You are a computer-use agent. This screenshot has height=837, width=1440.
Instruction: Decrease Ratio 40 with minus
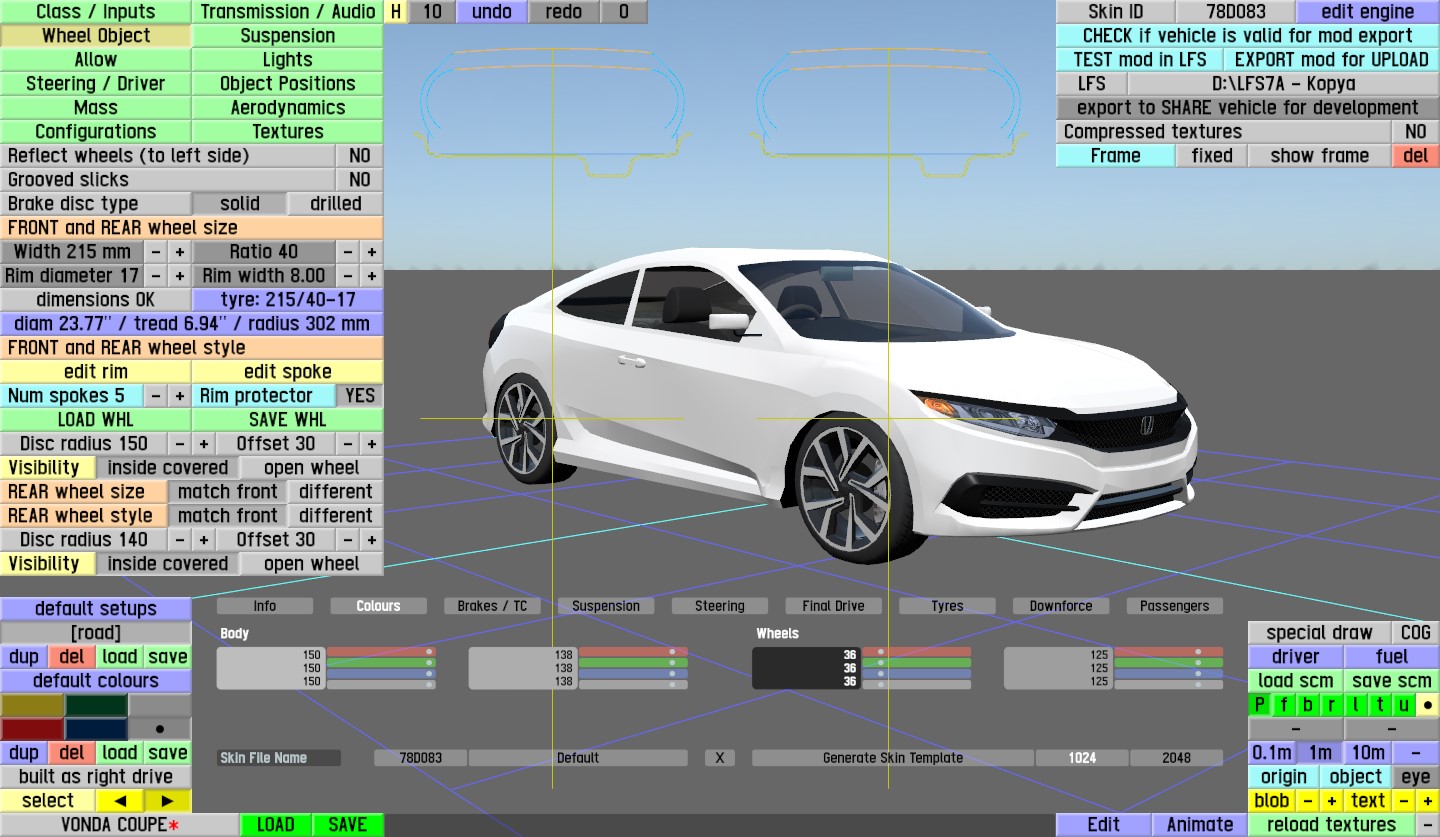pyautogui.click(x=347, y=252)
